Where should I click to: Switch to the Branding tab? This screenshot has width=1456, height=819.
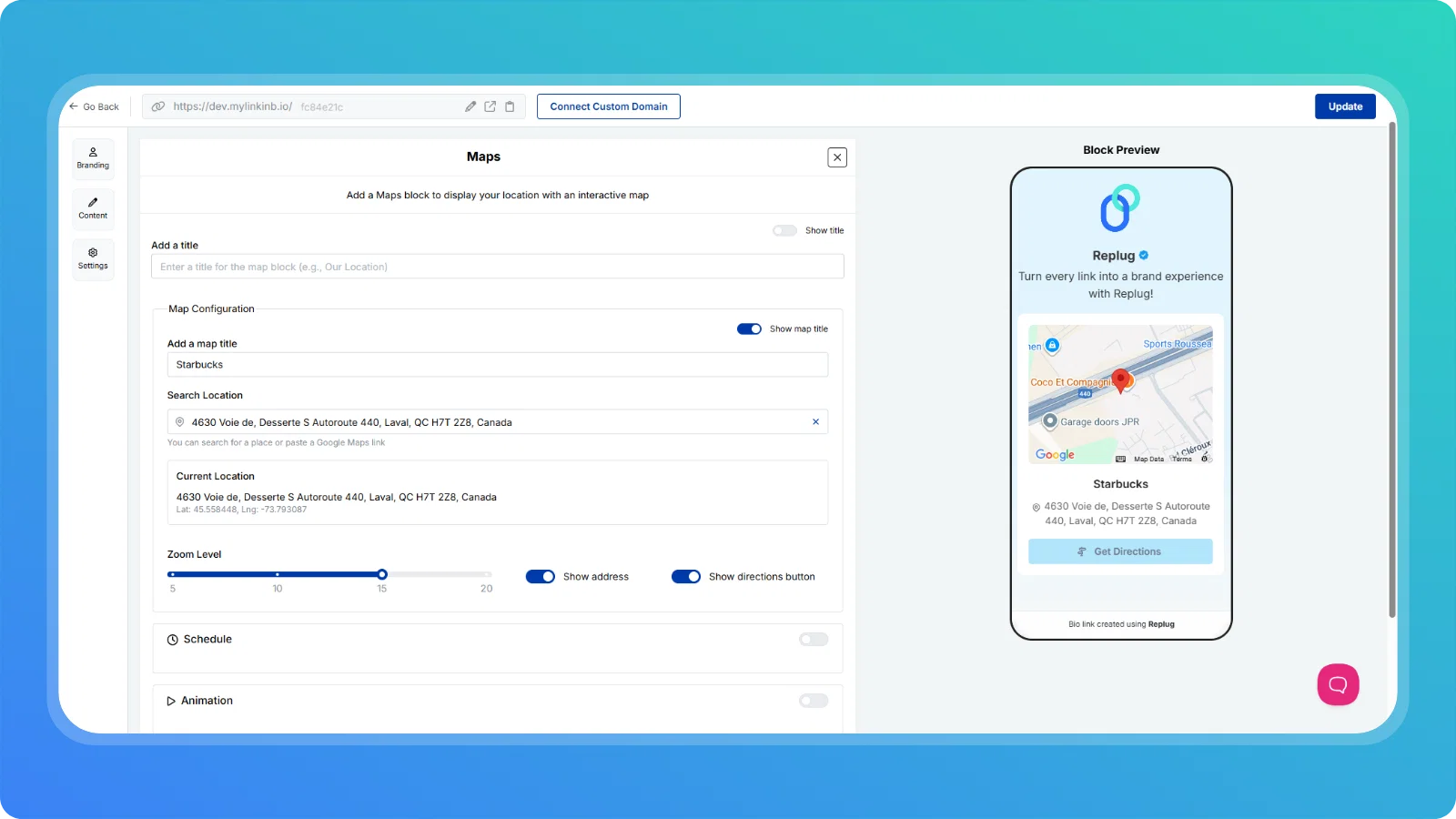pyautogui.click(x=93, y=158)
